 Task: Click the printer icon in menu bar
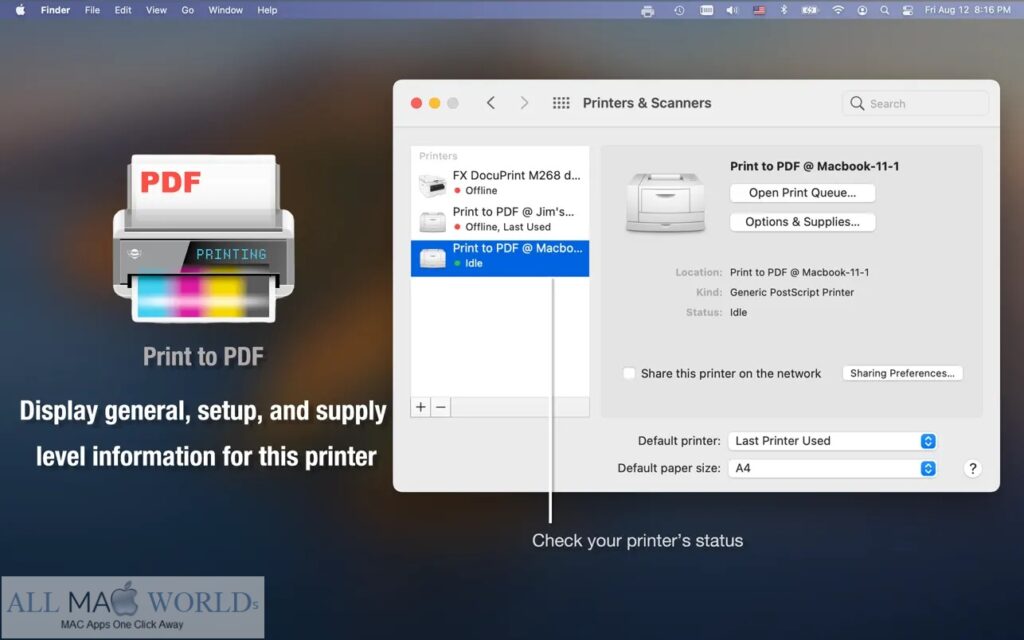pyautogui.click(x=647, y=10)
